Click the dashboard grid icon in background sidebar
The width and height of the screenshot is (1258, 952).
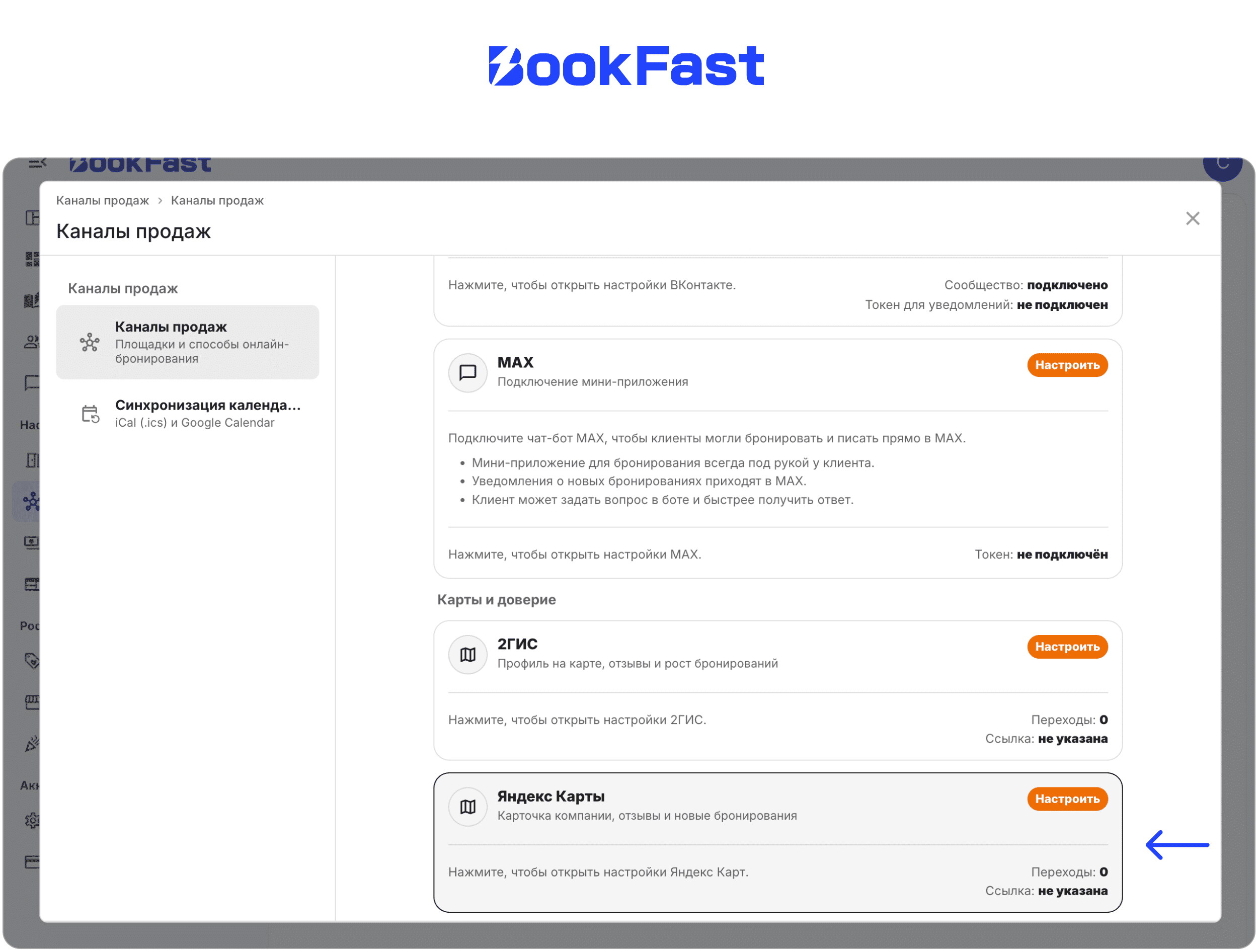[32, 259]
